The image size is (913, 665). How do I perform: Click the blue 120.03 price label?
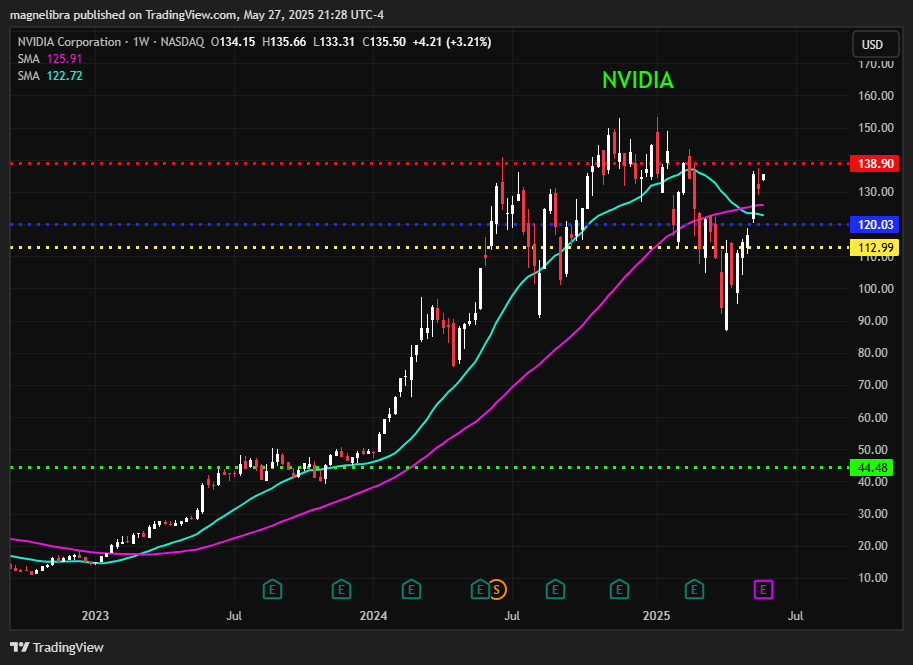[x=875, y=225]
